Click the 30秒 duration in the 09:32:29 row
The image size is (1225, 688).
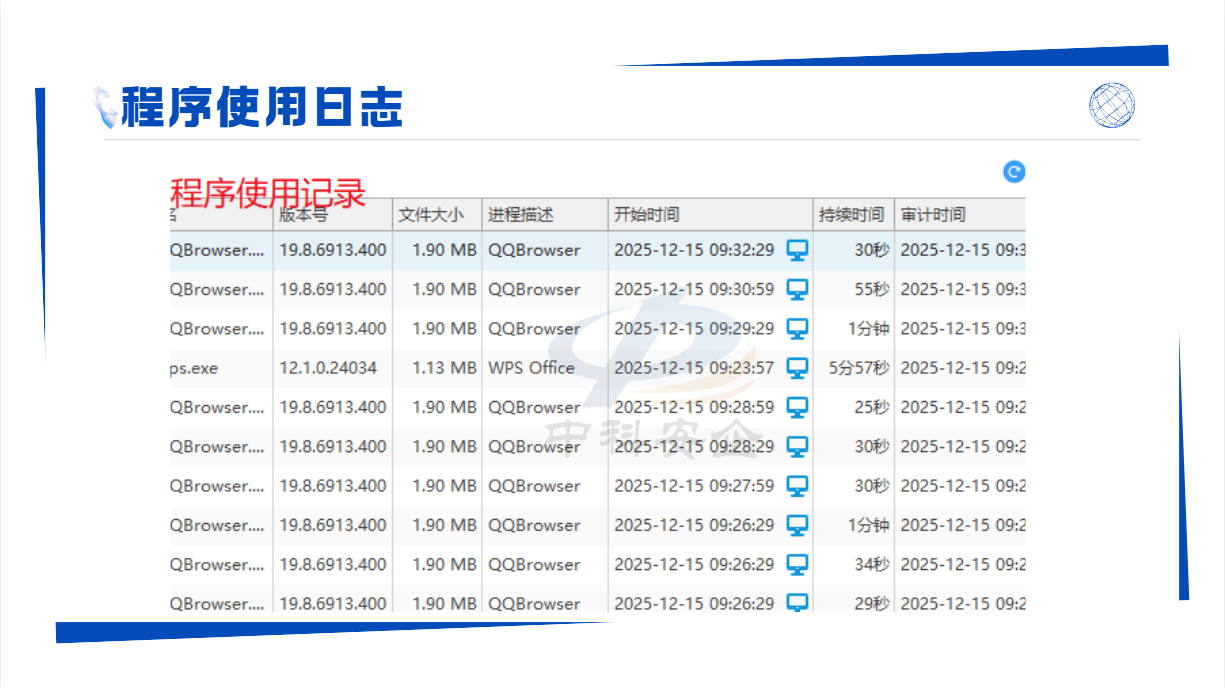coord(872,250)
